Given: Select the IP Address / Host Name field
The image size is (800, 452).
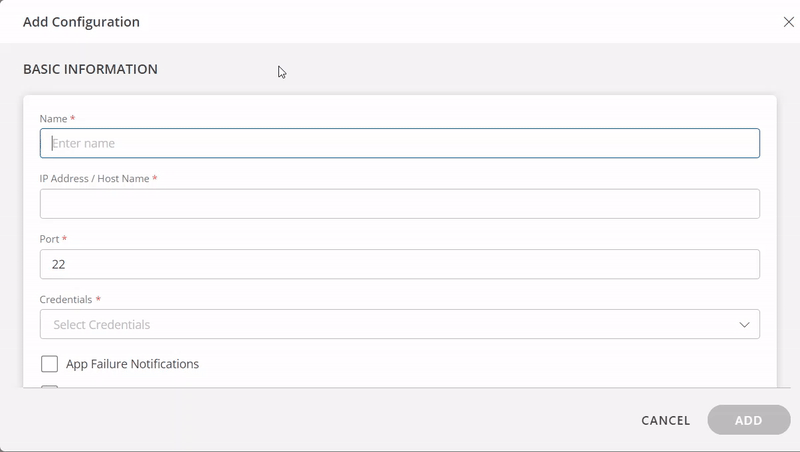Looking at the screenshot, I should pyautogui.click(x=399, y=204).
